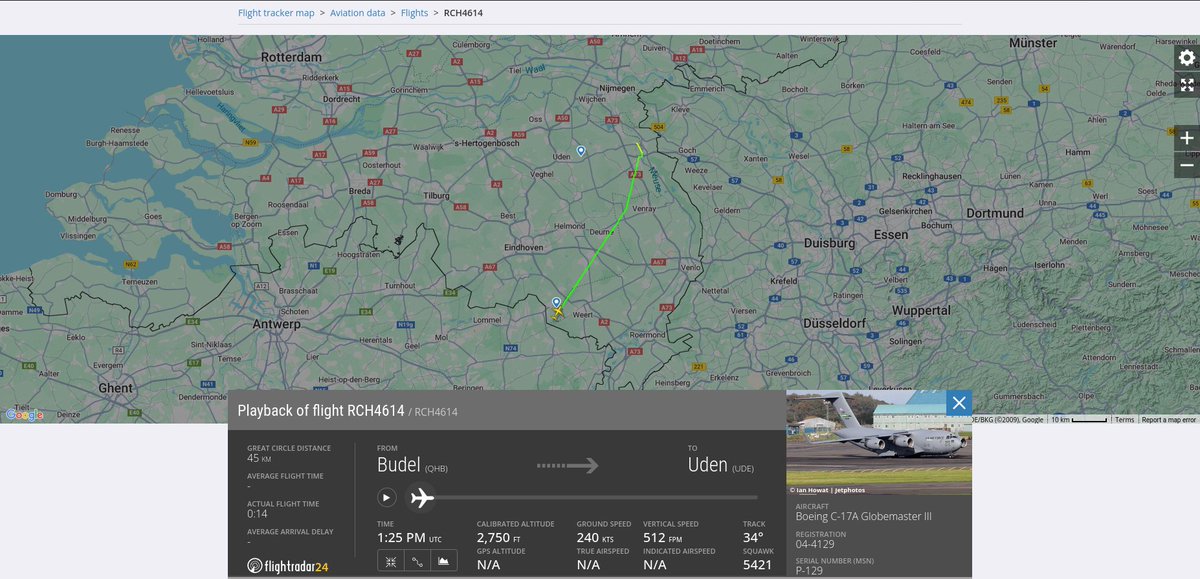This screenshot has width=1200, height=579.
Task: Click calibrated altitude 2,750 FT
Action: point(499,538)
